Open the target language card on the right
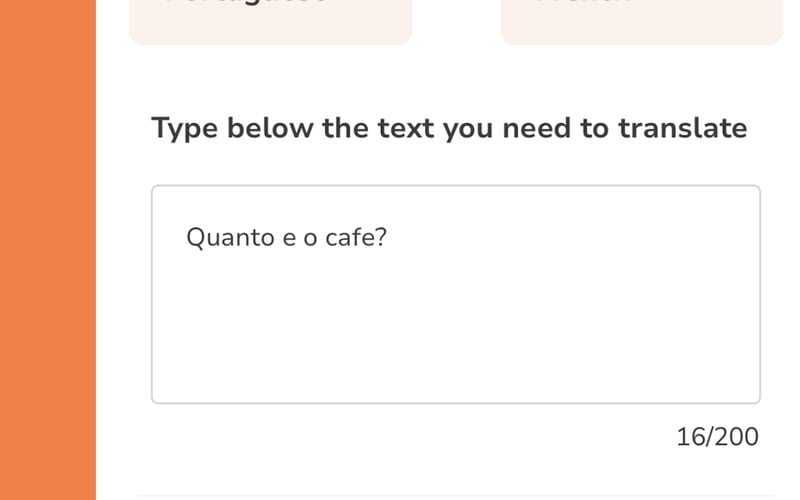Viewport: 800px width, 500px height. click(641, 20)
